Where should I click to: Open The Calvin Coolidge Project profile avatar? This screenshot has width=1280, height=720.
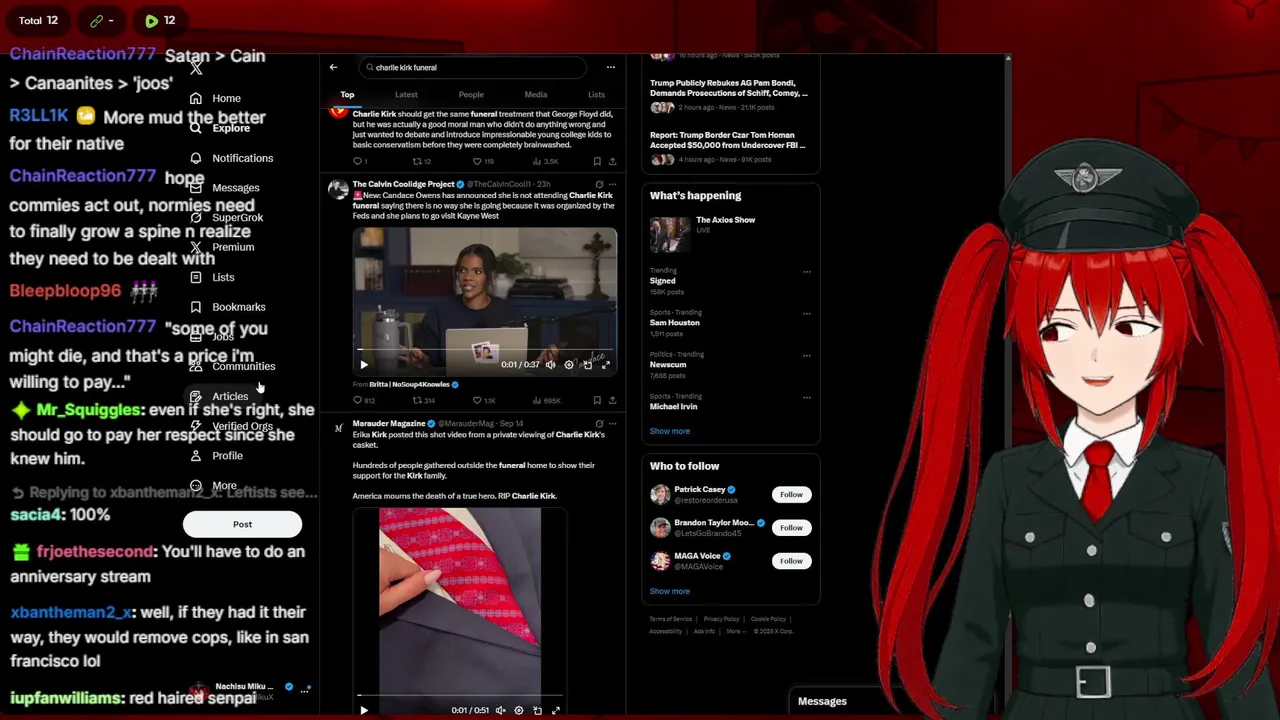tap(338, 189)
